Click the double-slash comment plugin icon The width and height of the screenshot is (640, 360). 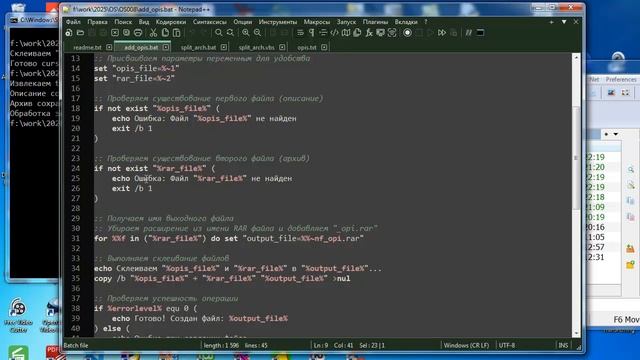(469, 33)
